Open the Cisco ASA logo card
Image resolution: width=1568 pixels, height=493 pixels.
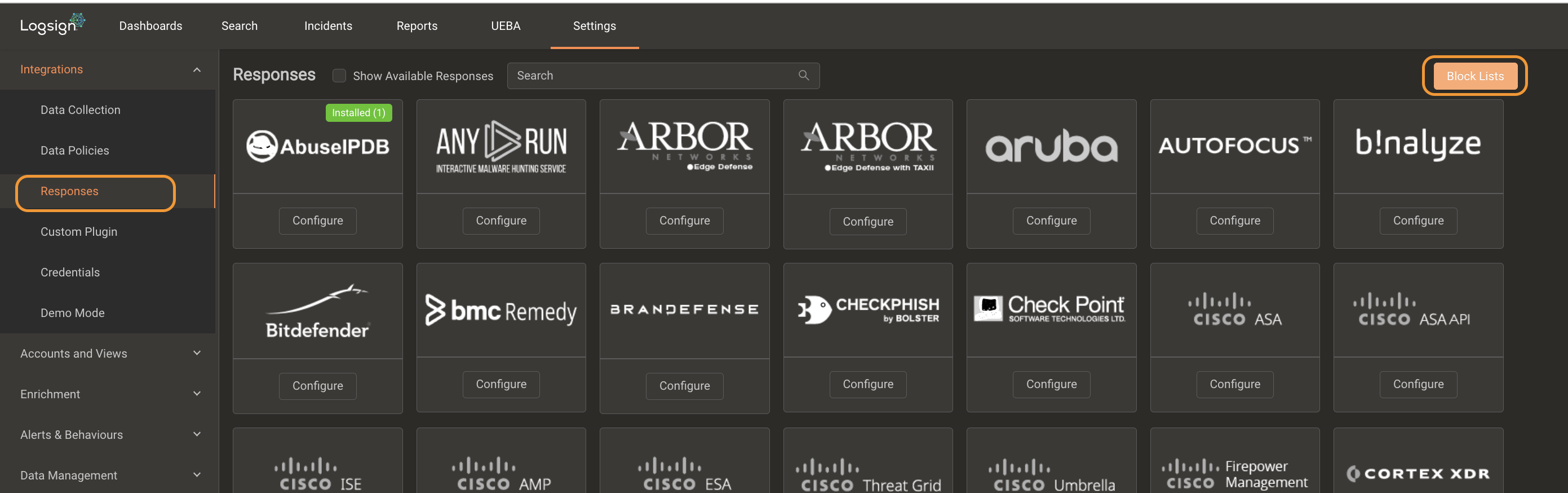point(1234,310)
